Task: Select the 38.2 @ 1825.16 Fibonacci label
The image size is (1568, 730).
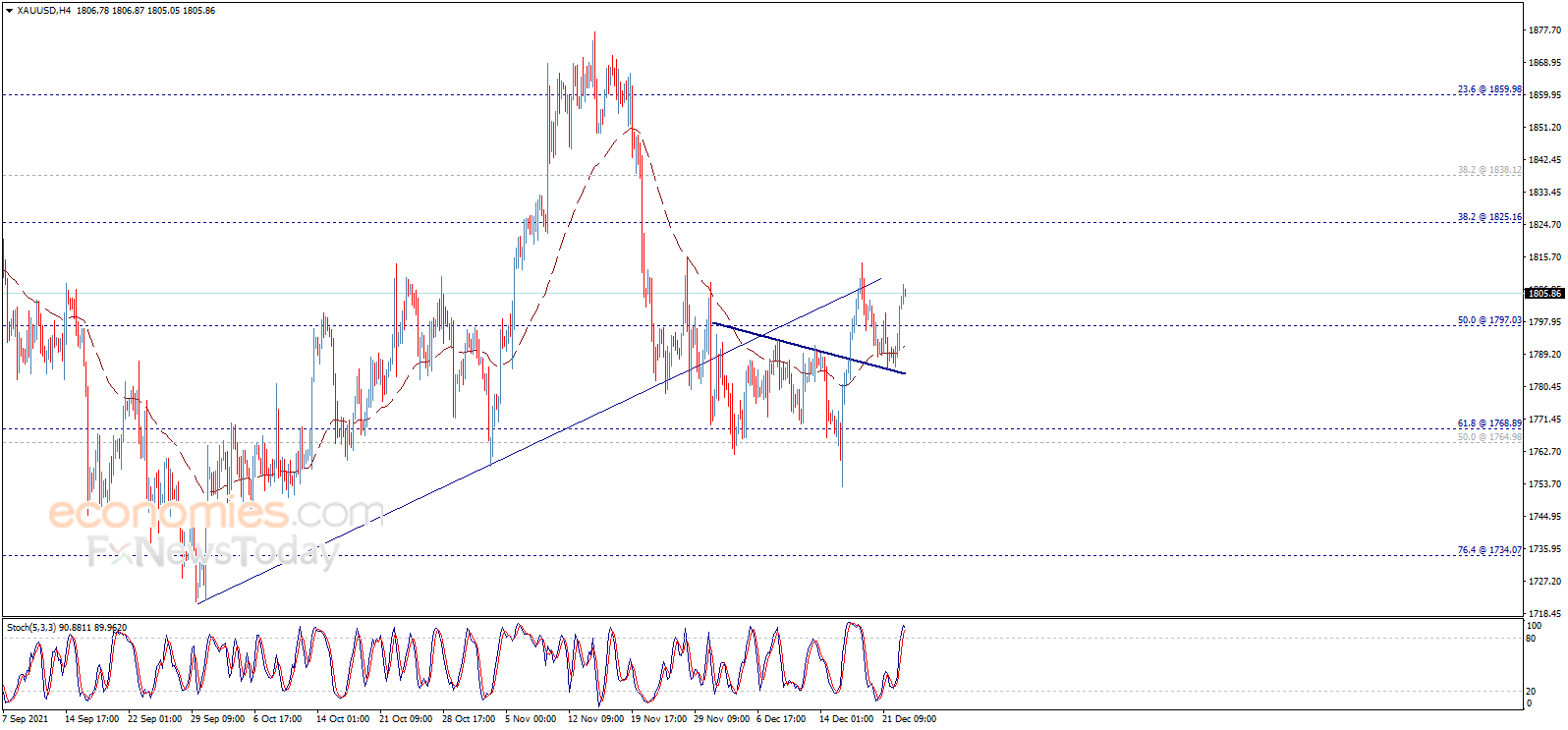Action: point(1488,217)
